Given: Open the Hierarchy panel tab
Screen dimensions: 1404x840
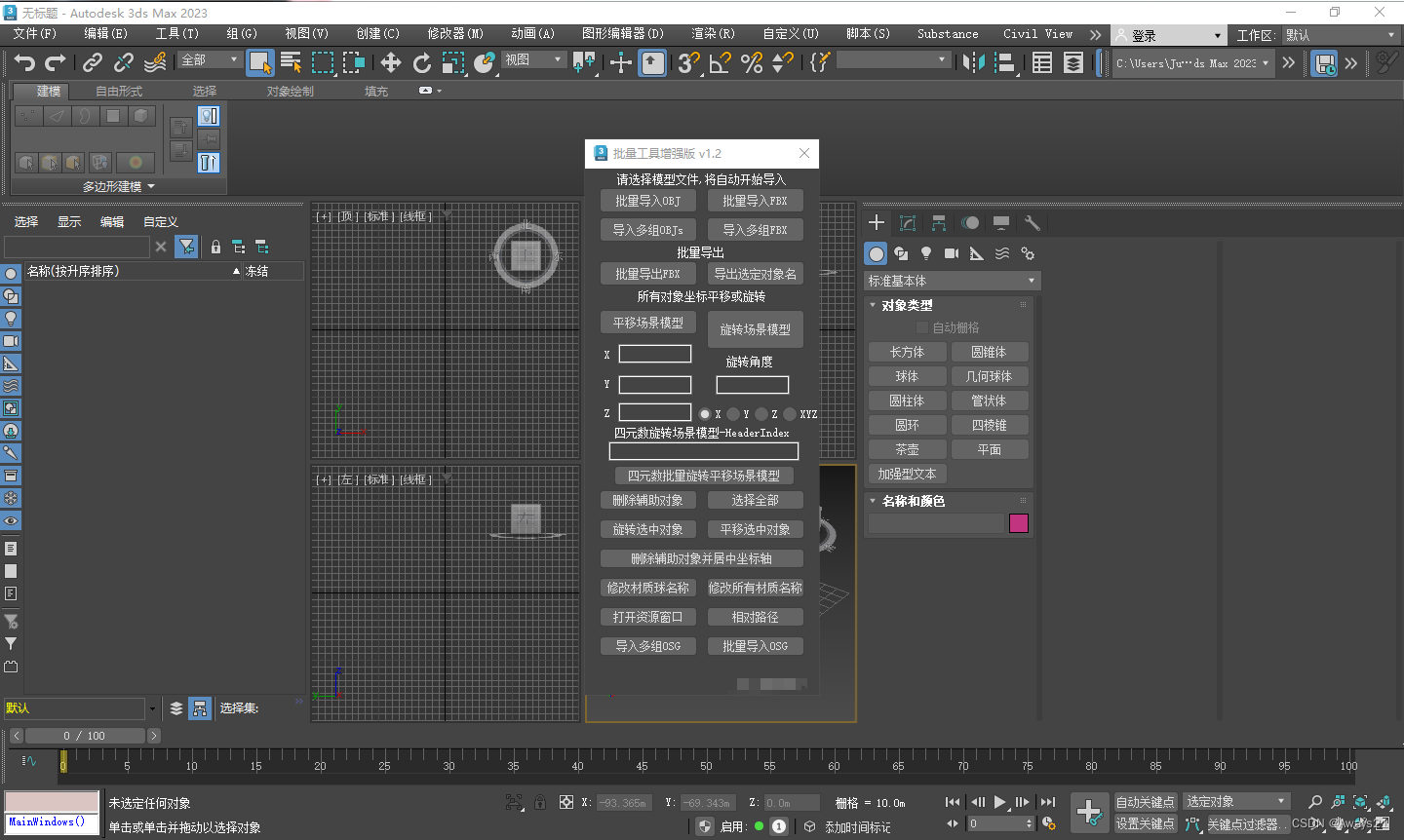Looking at the screenshot, I should [939, 223].
